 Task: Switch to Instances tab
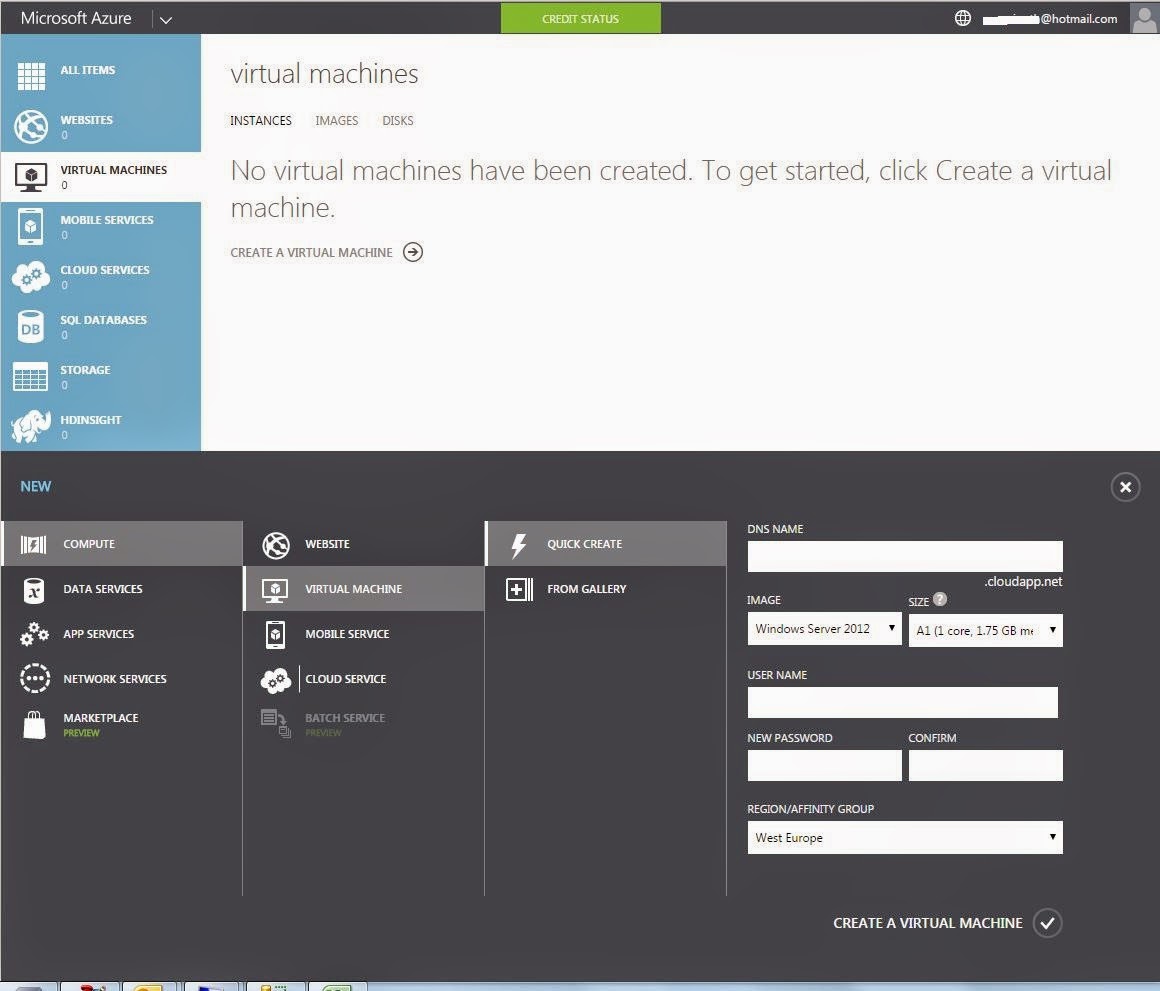click(260, 121)
